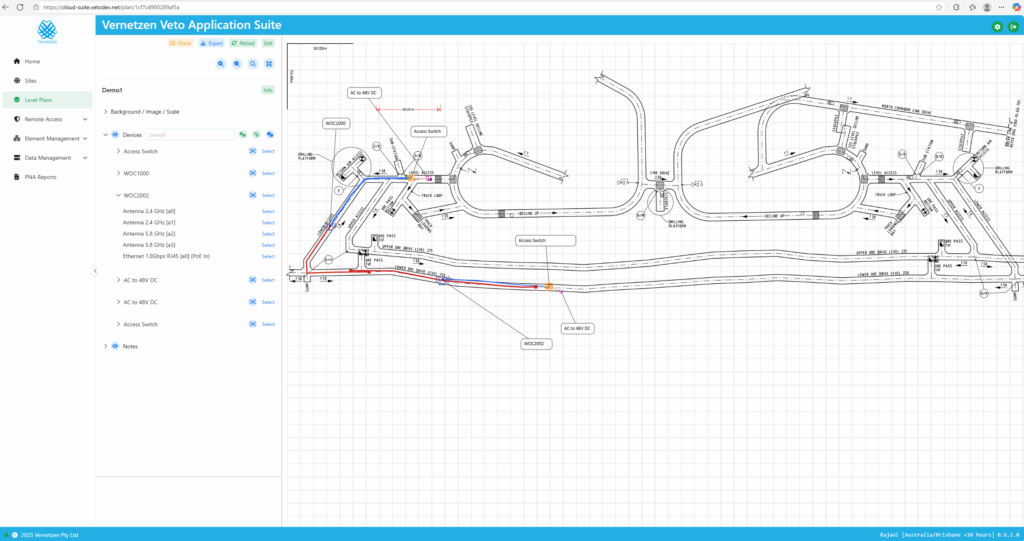Click the Info button next to Demo1
The image size is (1024, 541).
pos(268,90)
